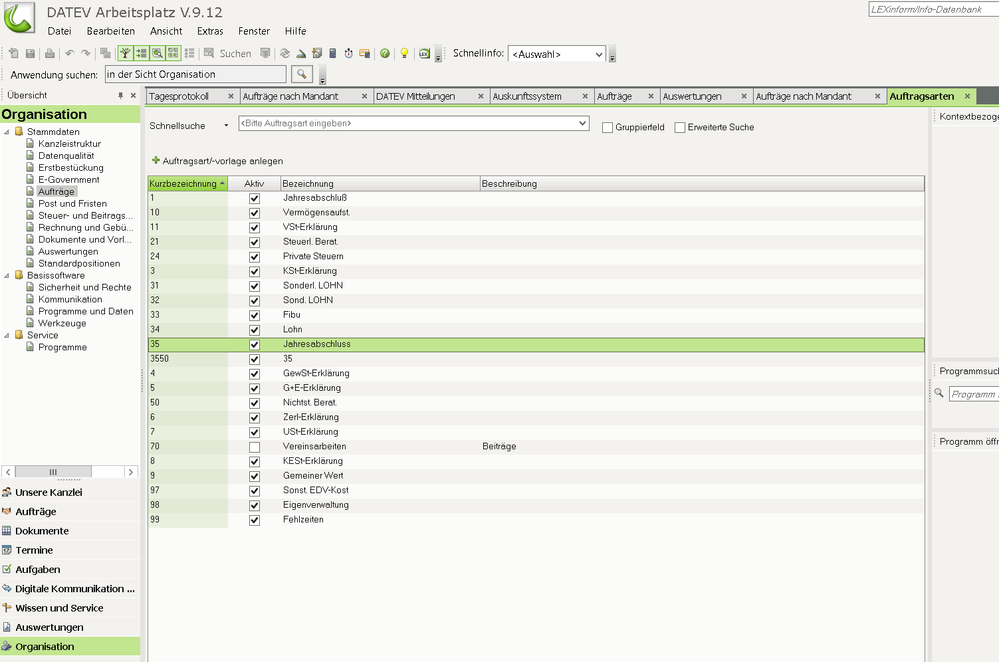Screen dimensions: 999x662
Task: Click the copy windows toolbar icon
Action: (x=105, y=54)
